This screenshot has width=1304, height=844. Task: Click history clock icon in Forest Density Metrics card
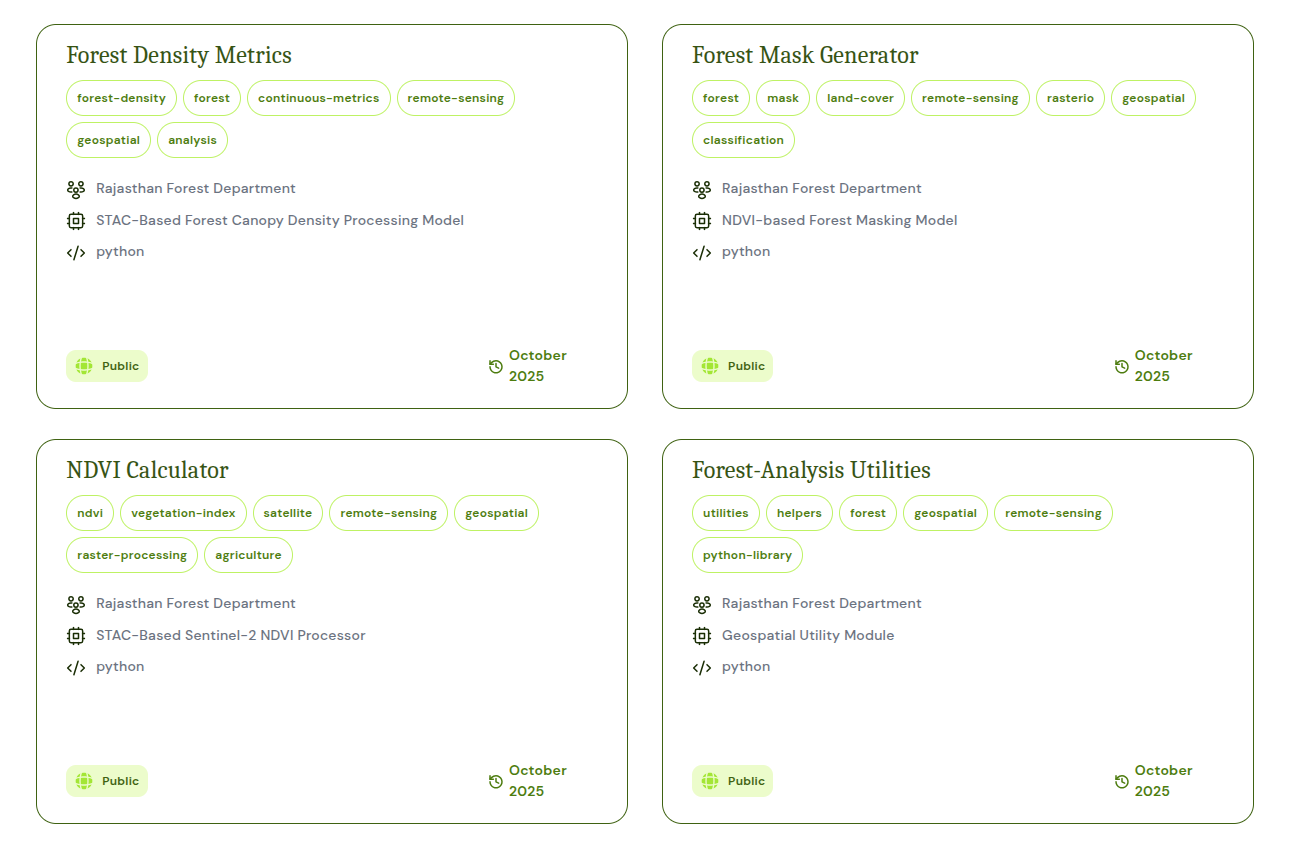click(496, 367)
